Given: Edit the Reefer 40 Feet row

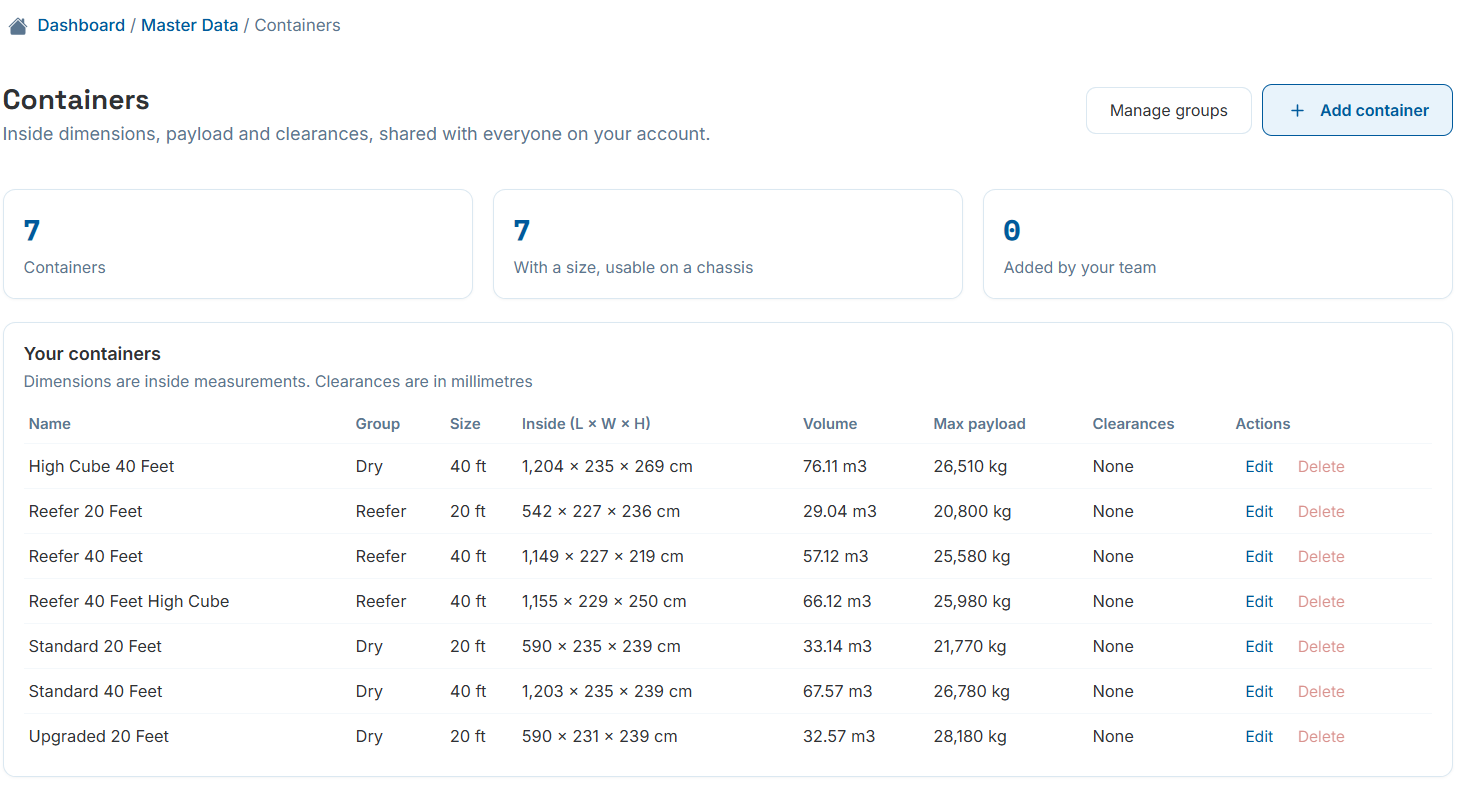Looking at the screenshot, I should (x=1258, y=556).
